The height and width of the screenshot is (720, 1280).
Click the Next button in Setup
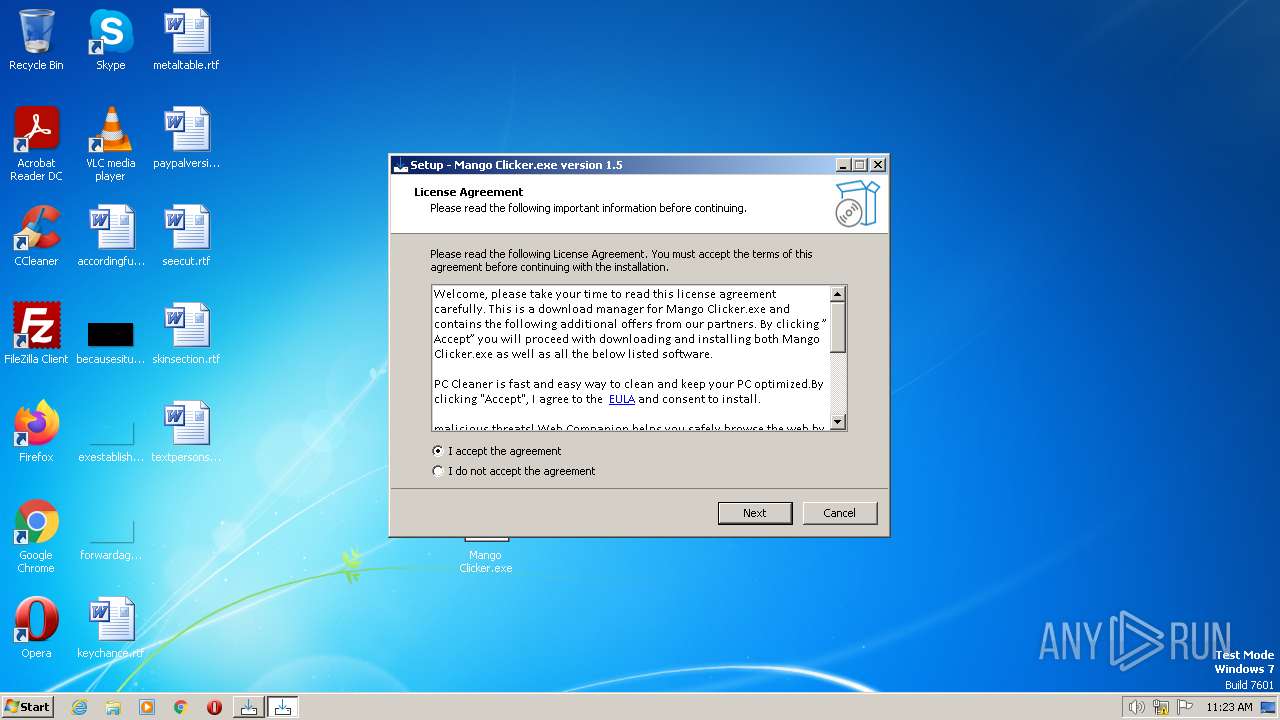point(755,513)
